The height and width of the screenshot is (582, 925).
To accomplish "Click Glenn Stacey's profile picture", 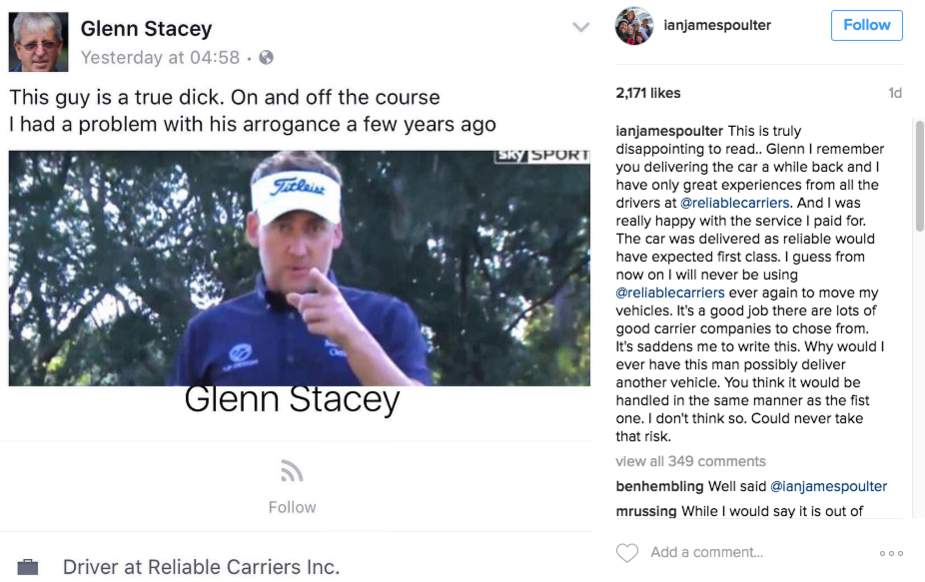I will [38, 42].
